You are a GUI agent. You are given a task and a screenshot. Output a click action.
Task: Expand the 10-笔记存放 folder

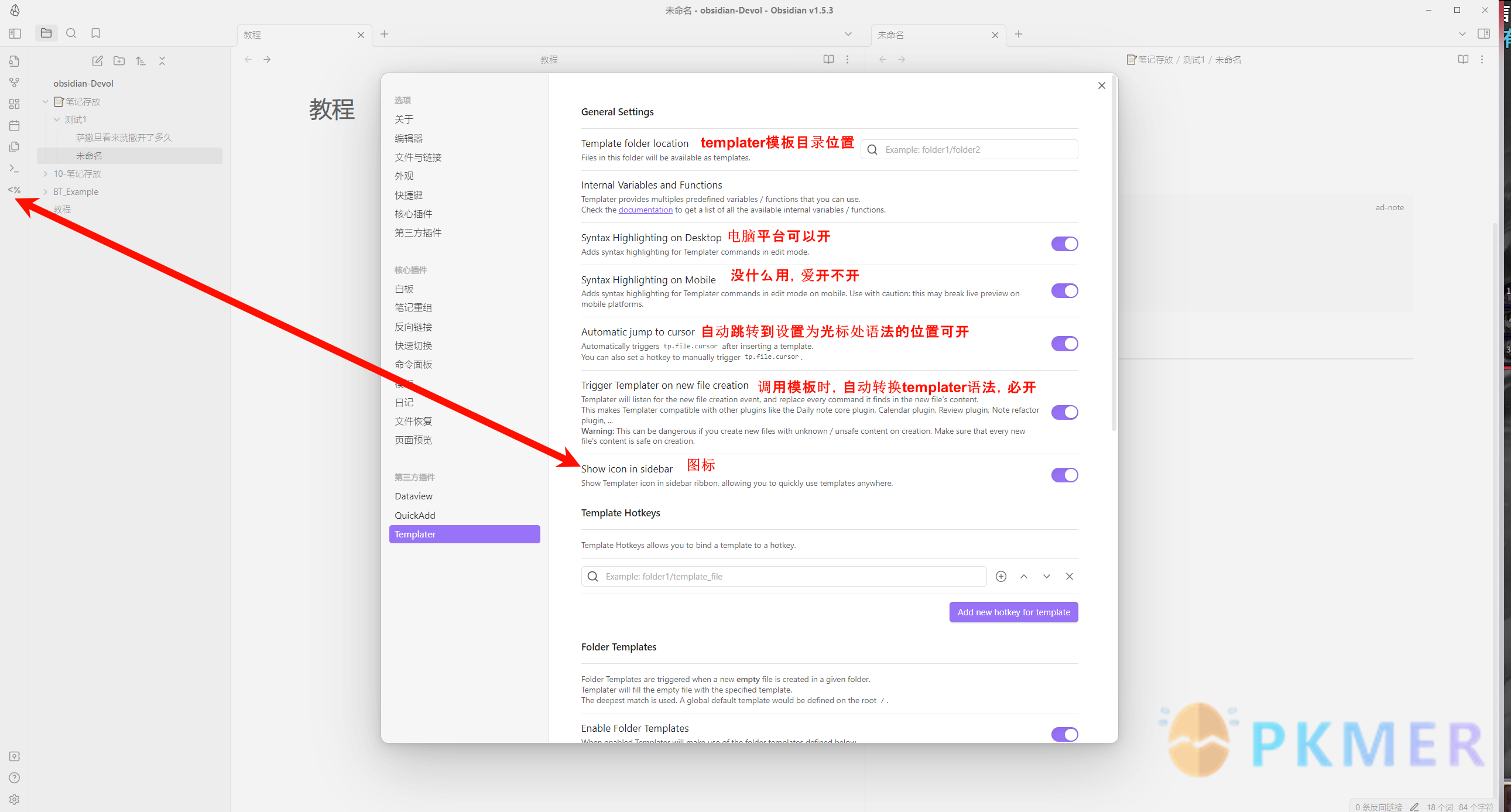point(45,174)
